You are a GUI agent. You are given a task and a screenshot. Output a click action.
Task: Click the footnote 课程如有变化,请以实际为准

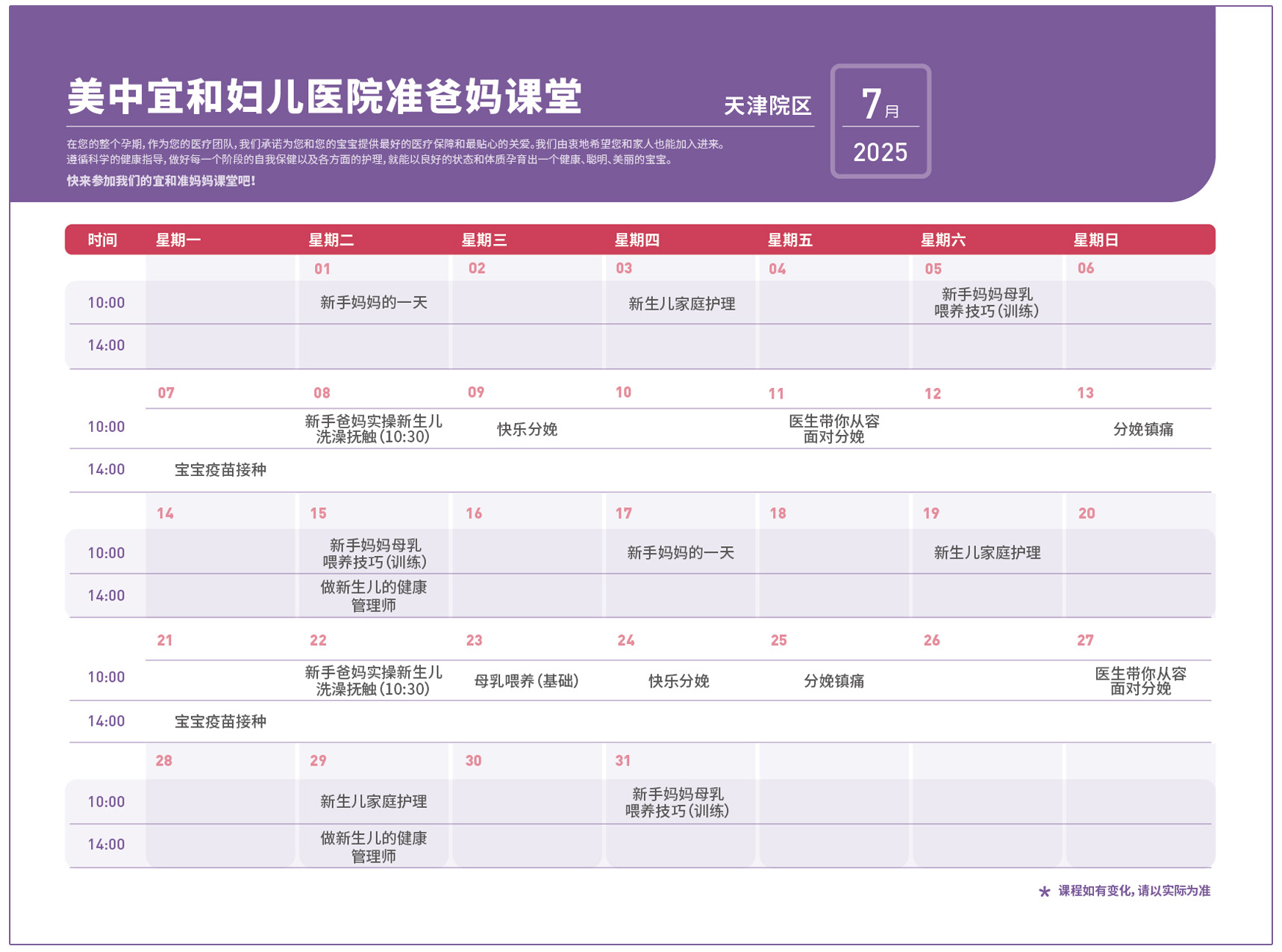(1134, 891)
